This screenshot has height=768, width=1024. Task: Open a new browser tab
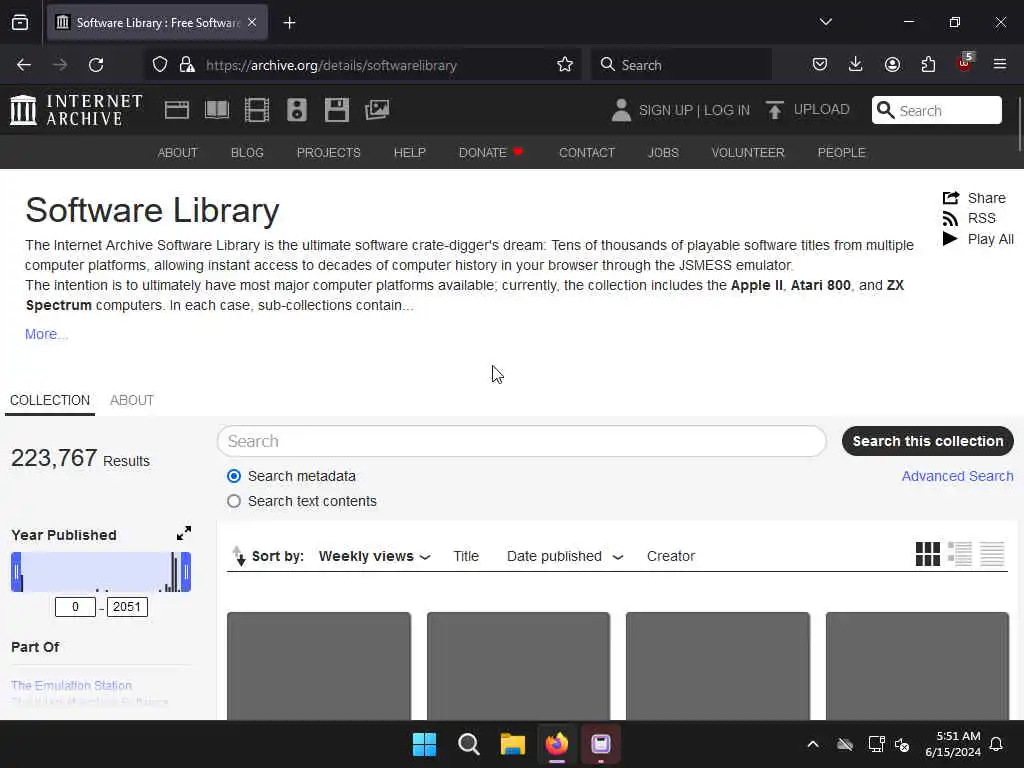[x=289, y=23]
